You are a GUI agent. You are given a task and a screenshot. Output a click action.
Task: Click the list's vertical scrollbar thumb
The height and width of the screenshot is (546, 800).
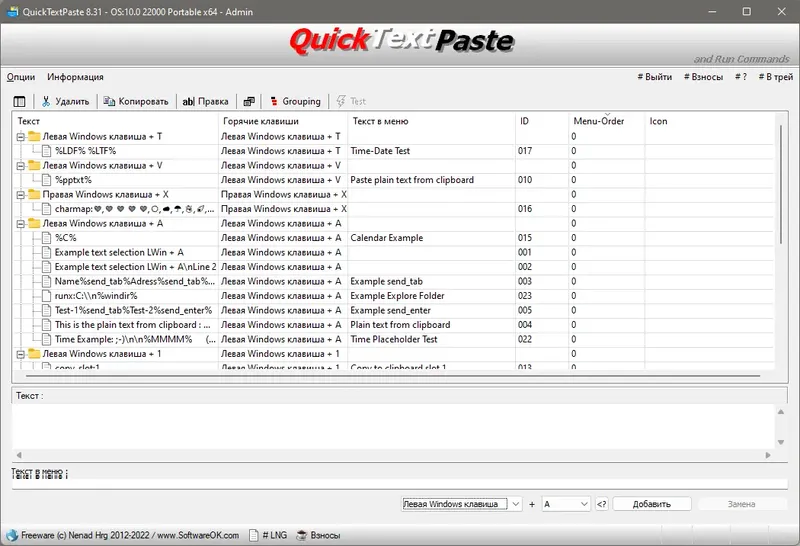point(781,185)
